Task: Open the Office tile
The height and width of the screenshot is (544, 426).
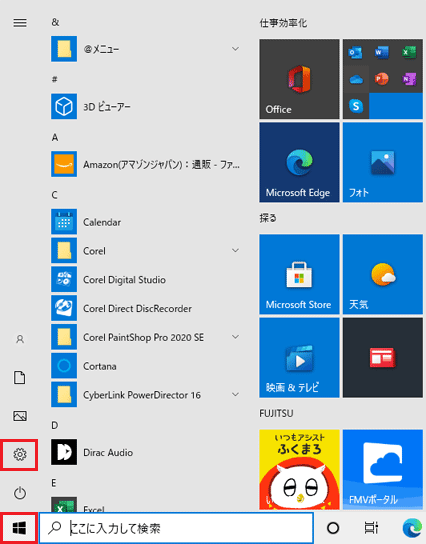Action: pyautogui.click(x=299, y=79)
